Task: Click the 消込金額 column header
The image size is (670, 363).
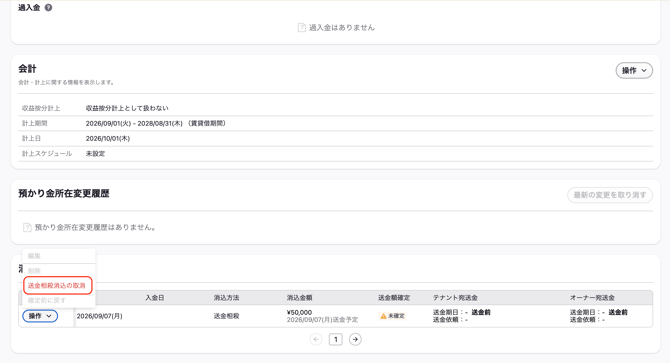Action: (299, 298)
